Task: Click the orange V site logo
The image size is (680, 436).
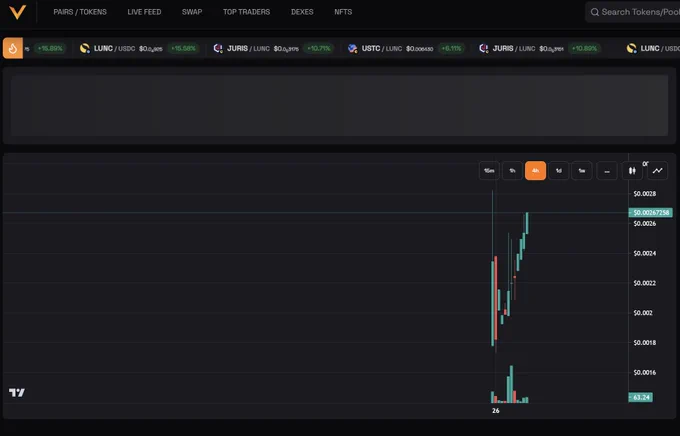Action: pyautogui.click(x=17, y=12)
